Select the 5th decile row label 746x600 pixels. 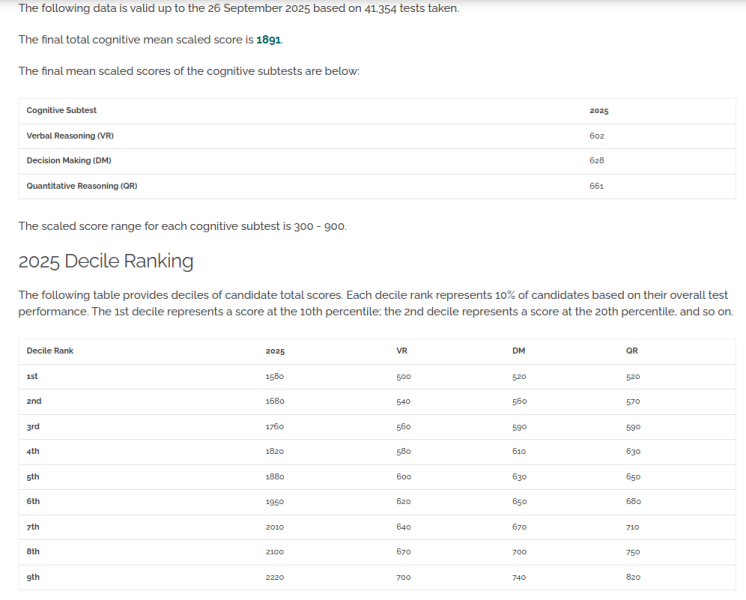click(33, 477)
